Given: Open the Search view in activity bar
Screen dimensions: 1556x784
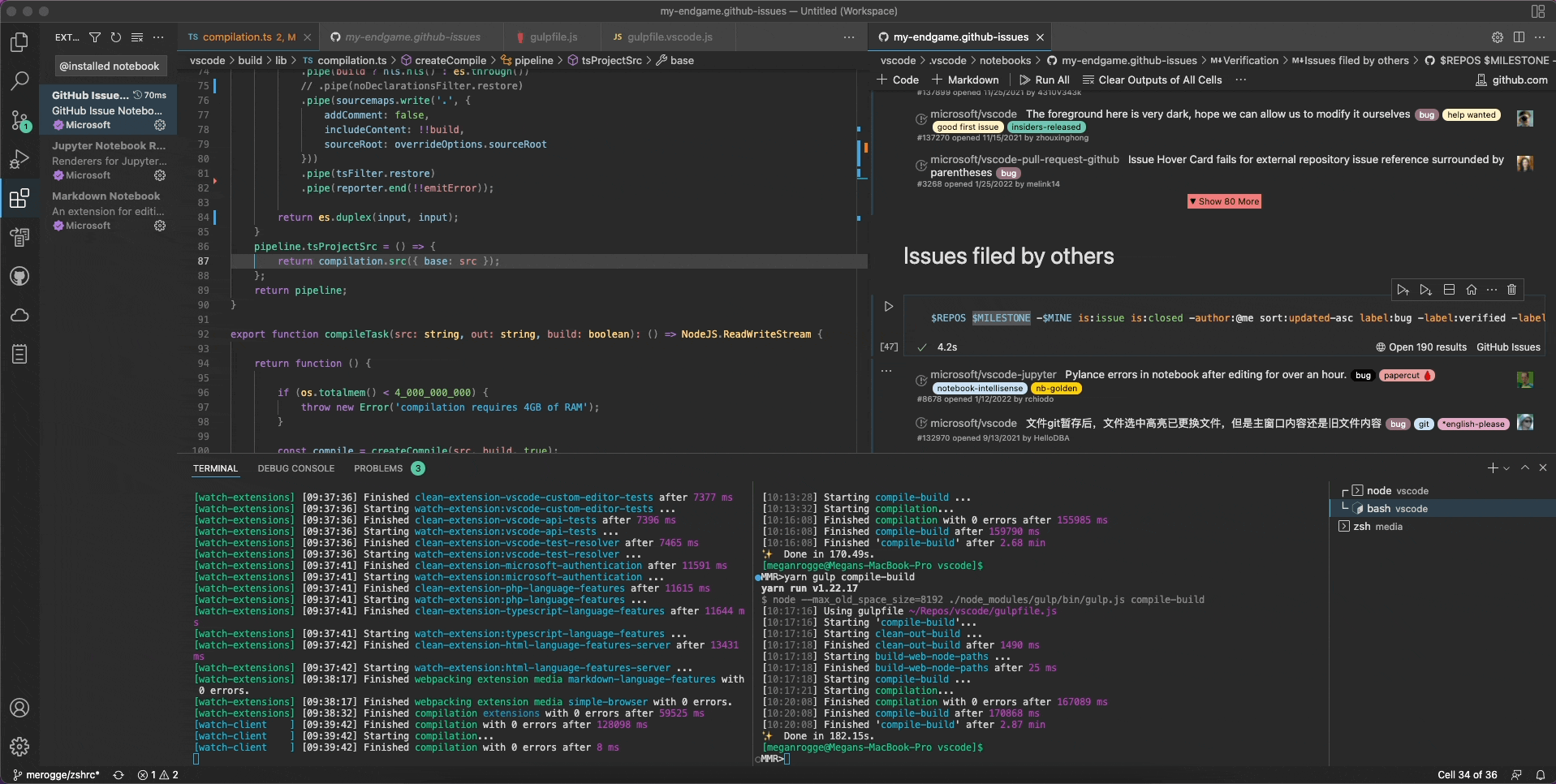Looking at the screenshot, I should [x=19, y=81].
